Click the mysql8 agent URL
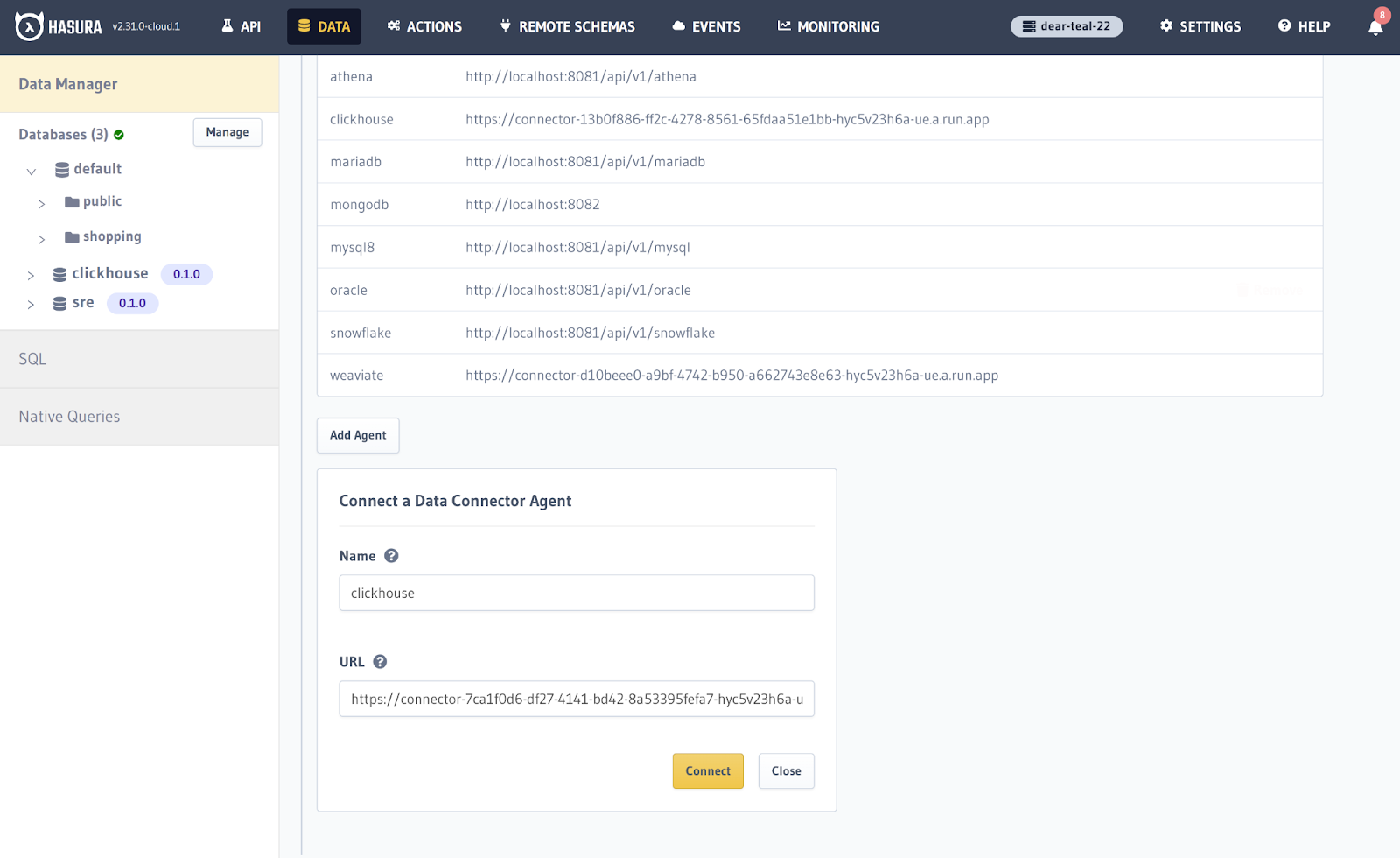 577,248
